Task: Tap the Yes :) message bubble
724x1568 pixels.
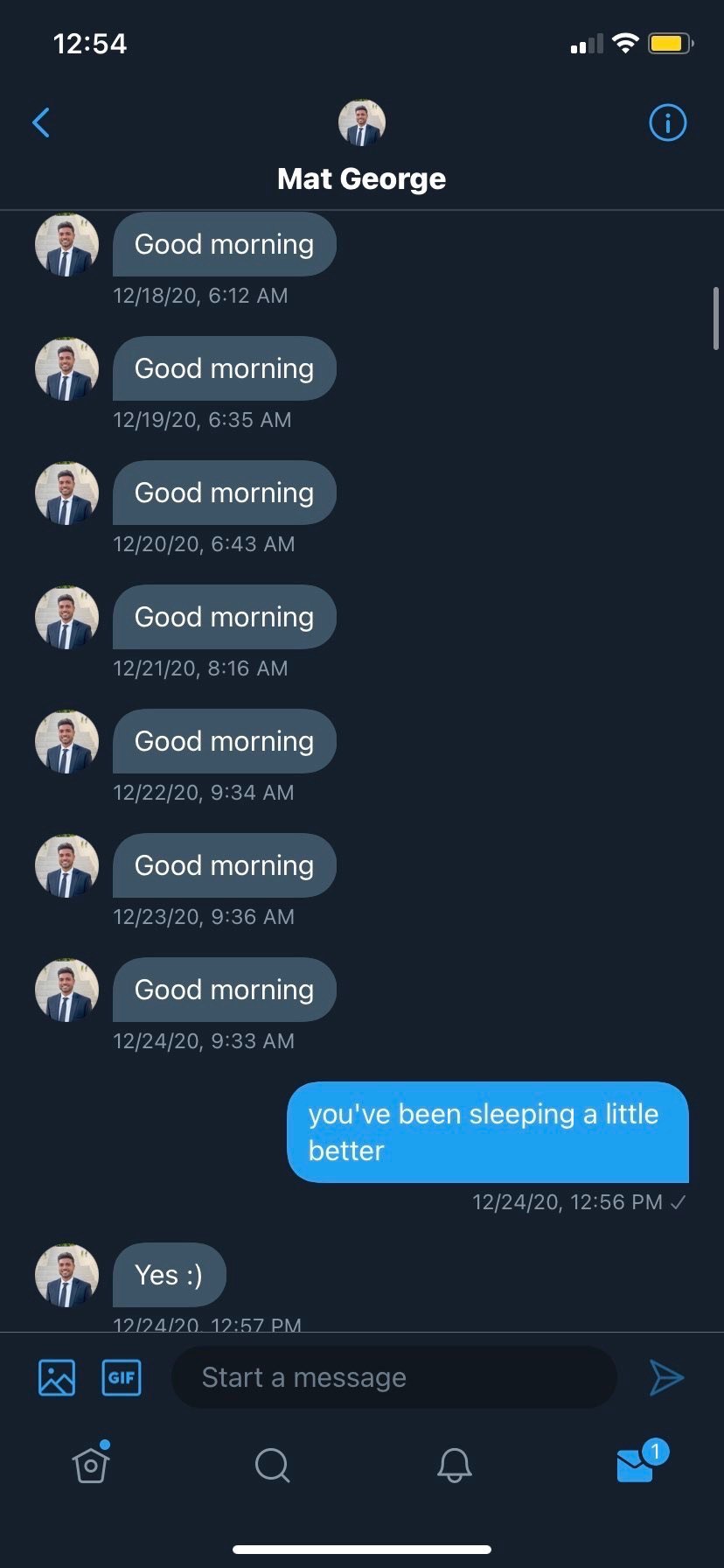Action: tap(169, 1275)
